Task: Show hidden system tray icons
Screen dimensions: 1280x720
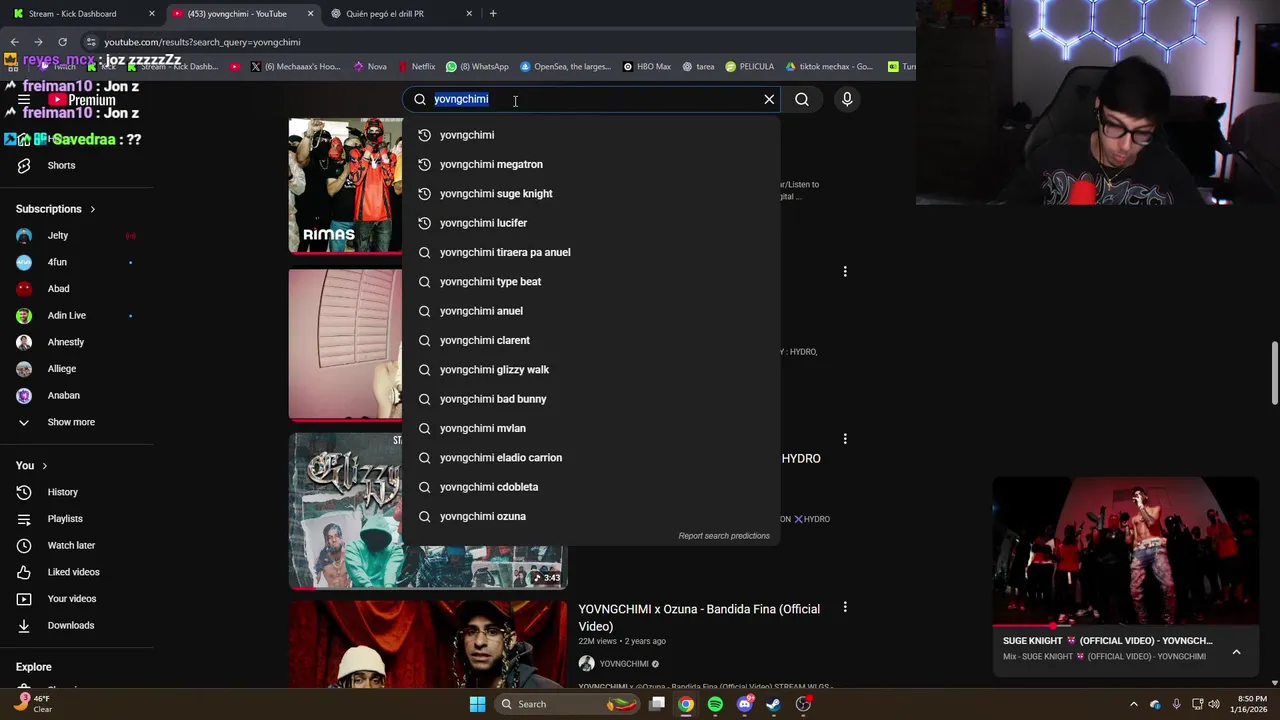Action: click(1133, 704)
